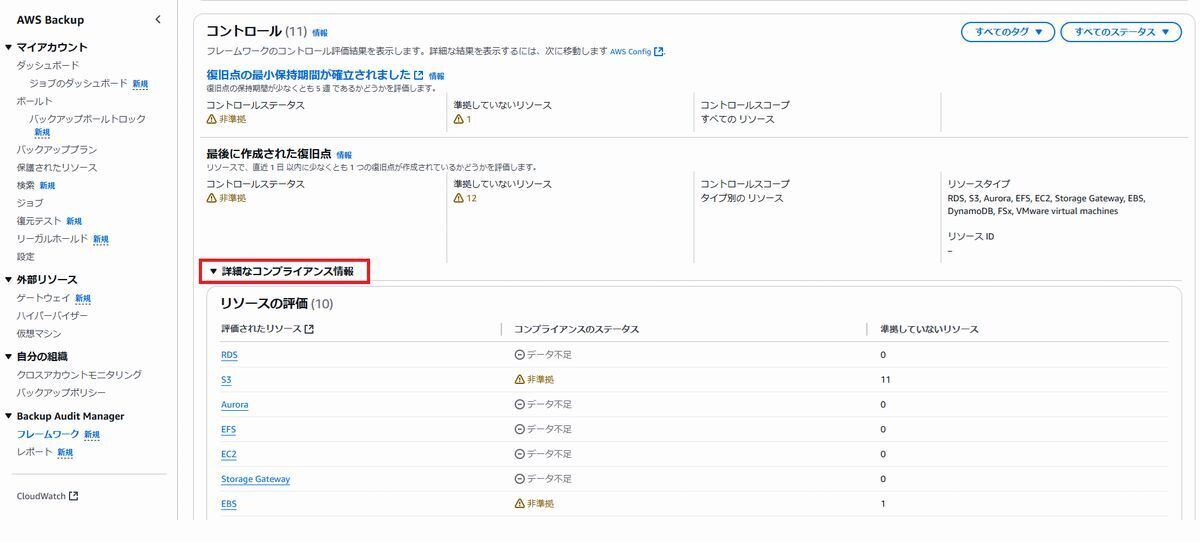Open 検索 in the sidebar
Image resolution: width=1200 pixels, height=542 pixels.
click(26, 185)
